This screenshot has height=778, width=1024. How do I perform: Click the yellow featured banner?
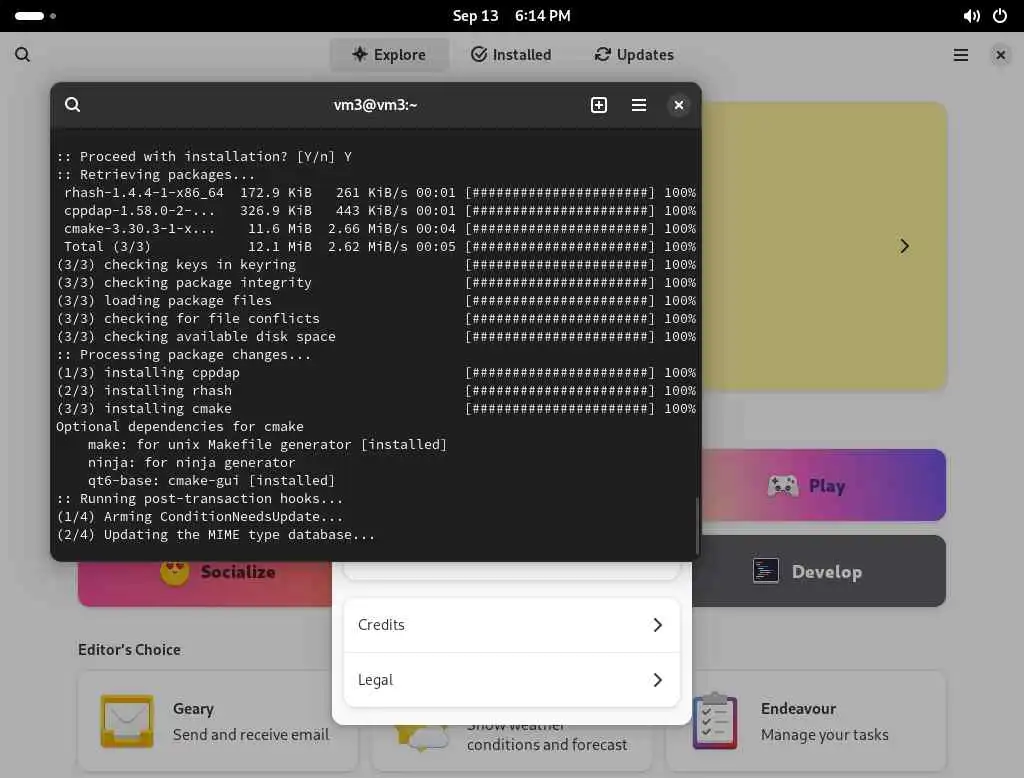pyautogui.click(x=824, y=246)
